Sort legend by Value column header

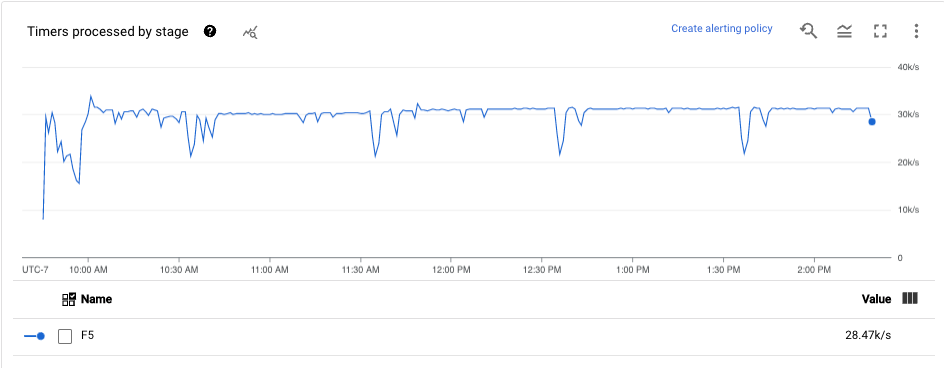coord(876,299)
